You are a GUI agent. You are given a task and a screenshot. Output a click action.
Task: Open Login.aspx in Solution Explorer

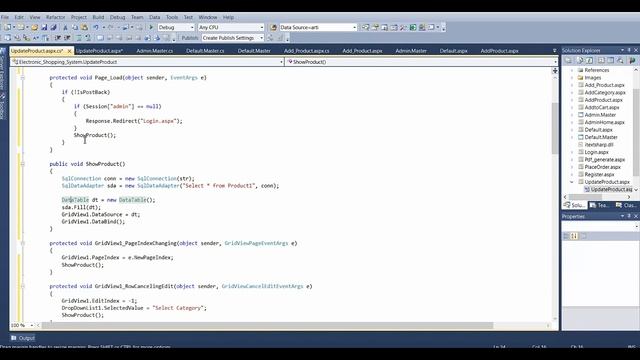(596, 152)
